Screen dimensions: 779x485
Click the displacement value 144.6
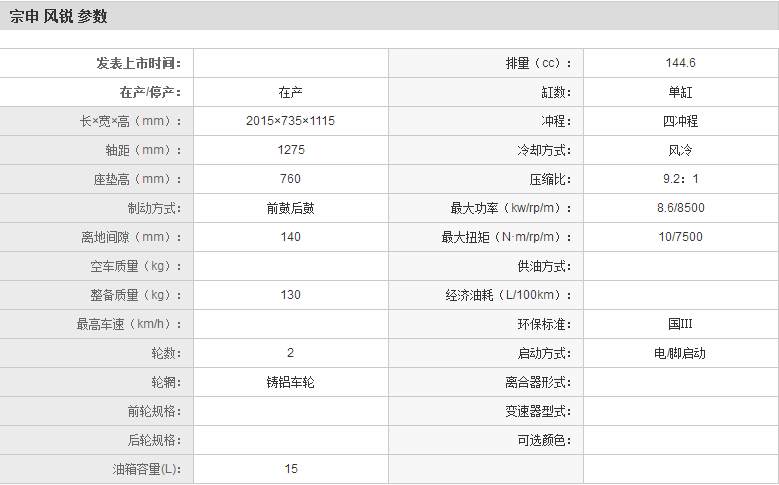680,63
